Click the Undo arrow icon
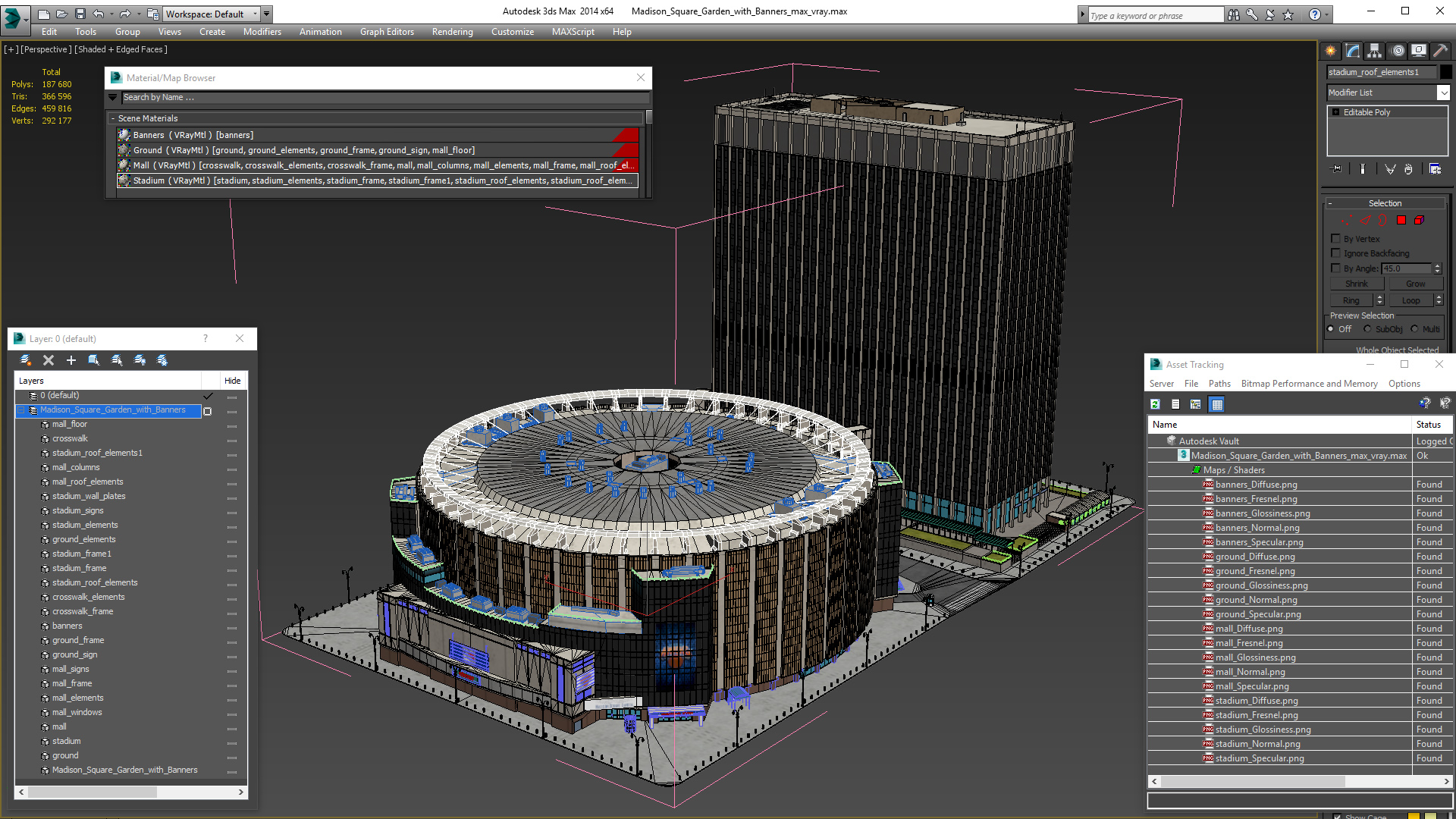The image size is (1456, 819). tap(98, 14)
